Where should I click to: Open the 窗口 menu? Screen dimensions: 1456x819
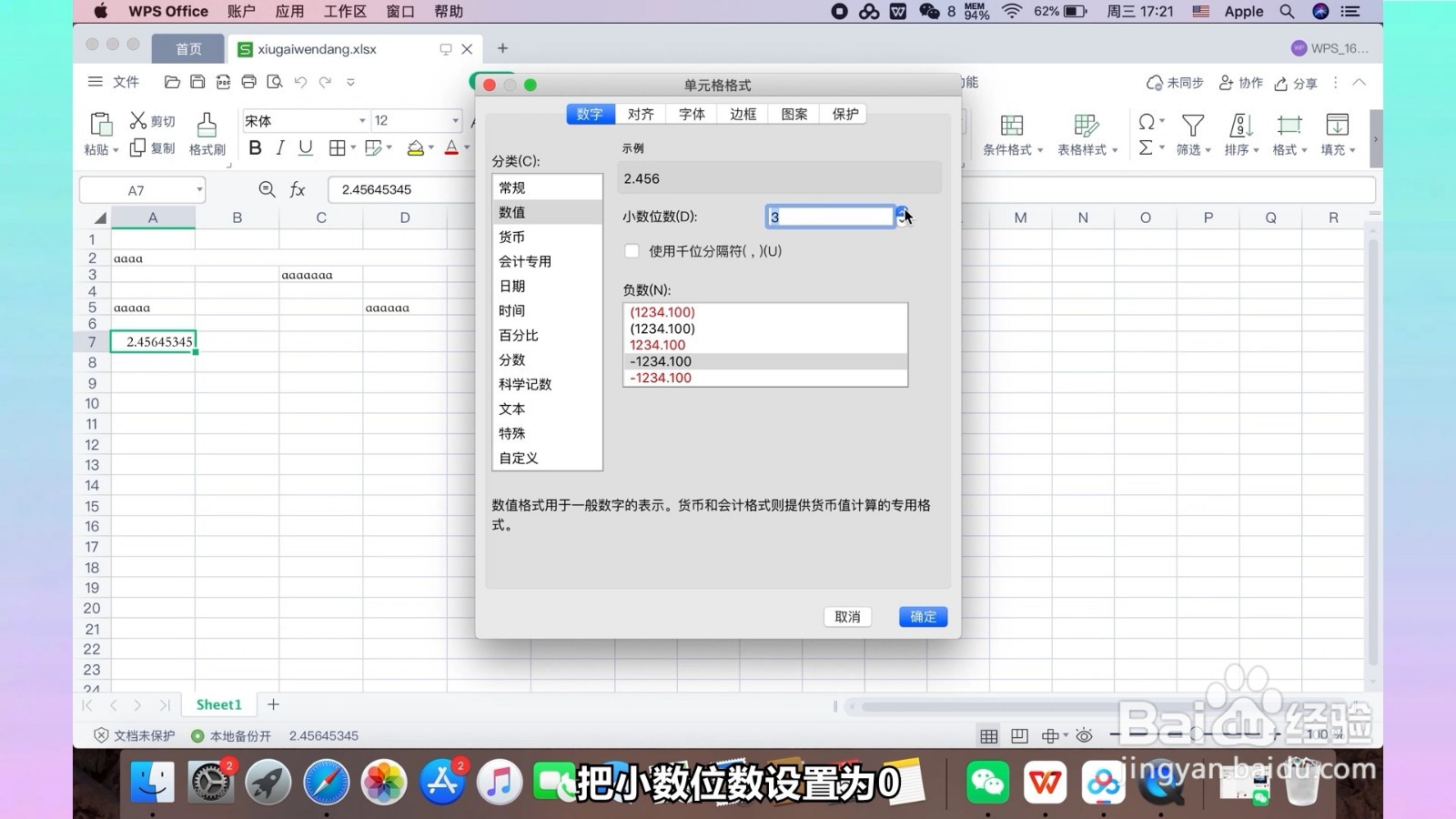tap(399, 11)
